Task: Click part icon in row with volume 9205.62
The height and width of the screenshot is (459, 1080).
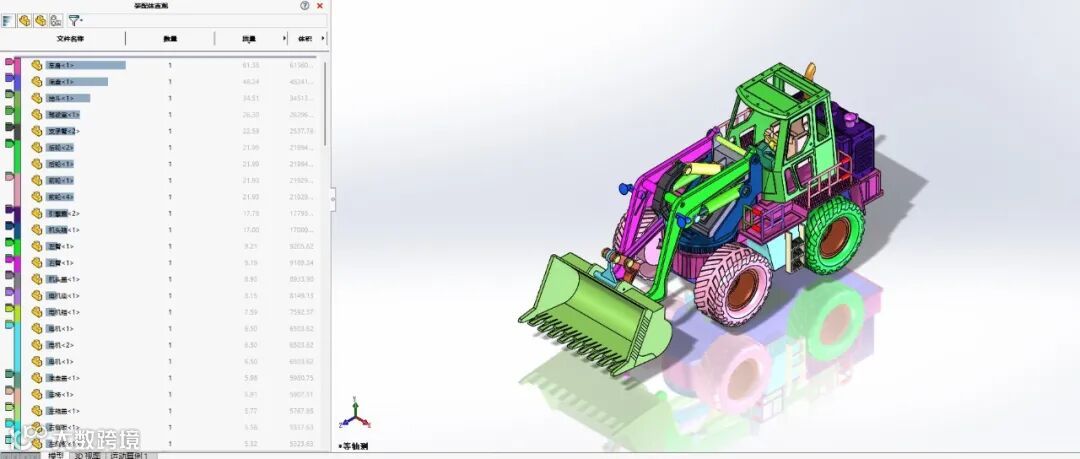Action: point(37,246)
